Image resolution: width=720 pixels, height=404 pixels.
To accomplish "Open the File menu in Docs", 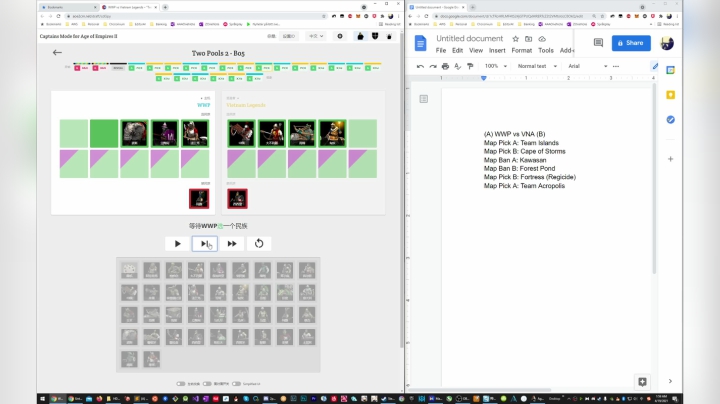I will coord(441,50).
